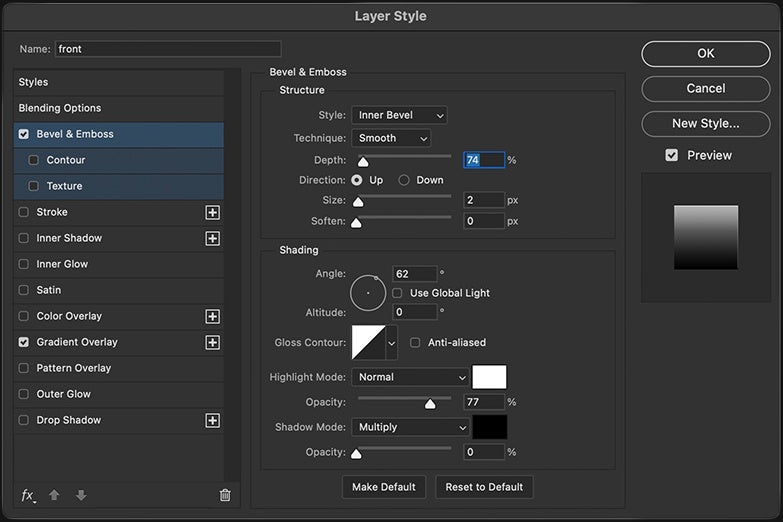This screenshot has height=522, width=783.
Task: Enable the Texture checkbox
Action: 33,186
